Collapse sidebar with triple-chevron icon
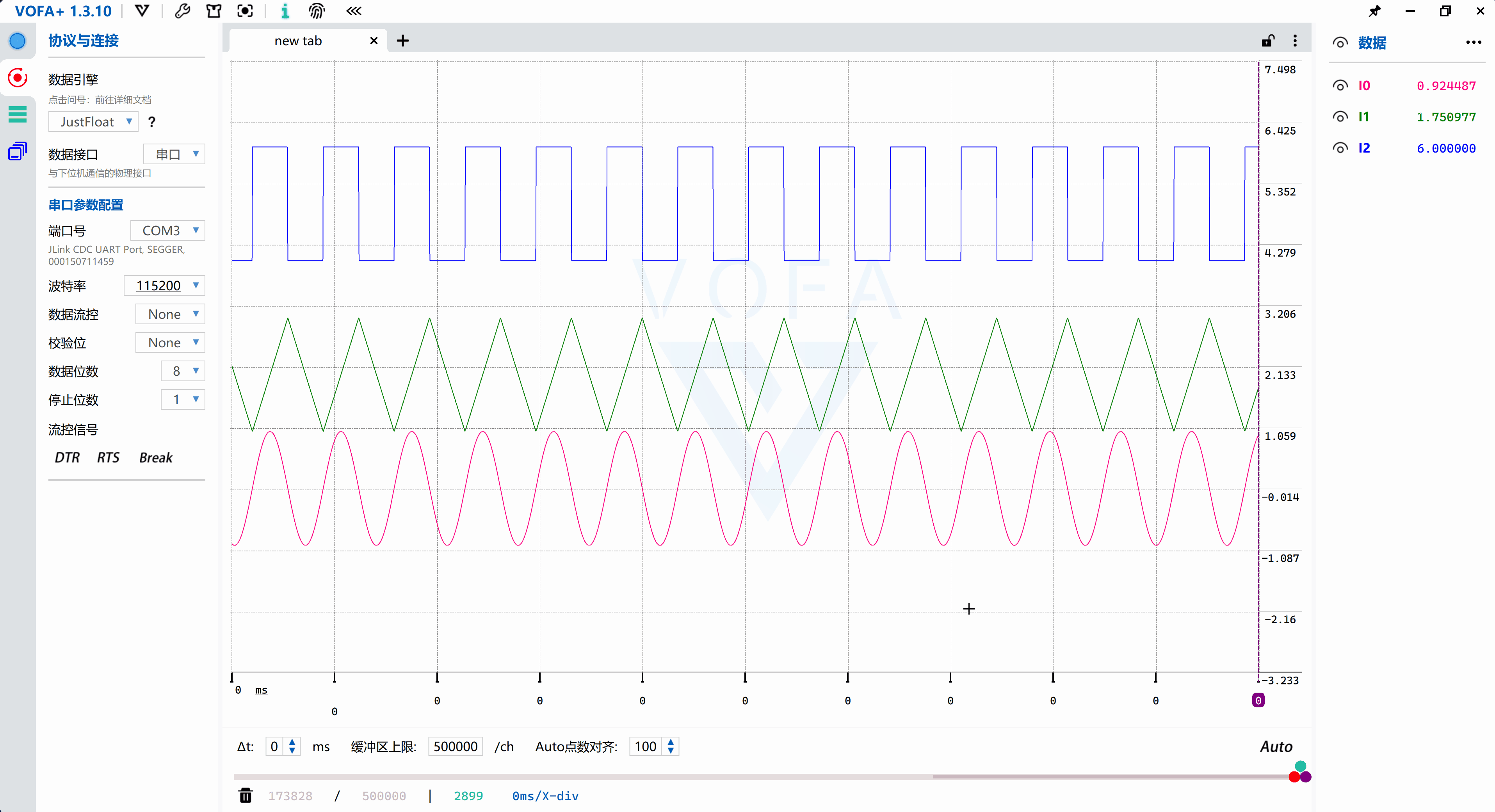1495x812 pixels. click(x=353, y=11)
